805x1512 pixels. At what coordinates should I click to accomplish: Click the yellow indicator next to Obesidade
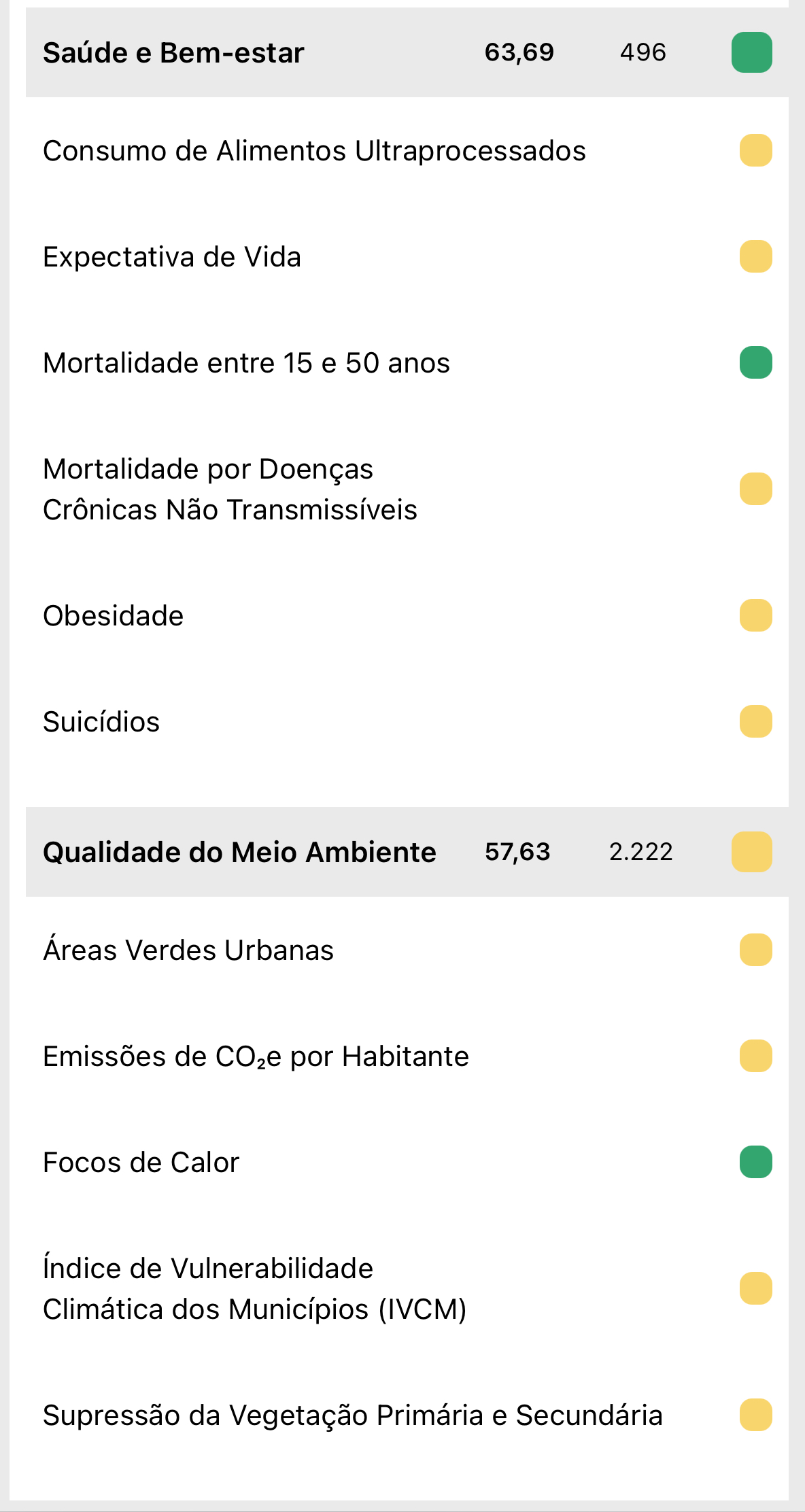pyautogui.click(x=755, y=615)
